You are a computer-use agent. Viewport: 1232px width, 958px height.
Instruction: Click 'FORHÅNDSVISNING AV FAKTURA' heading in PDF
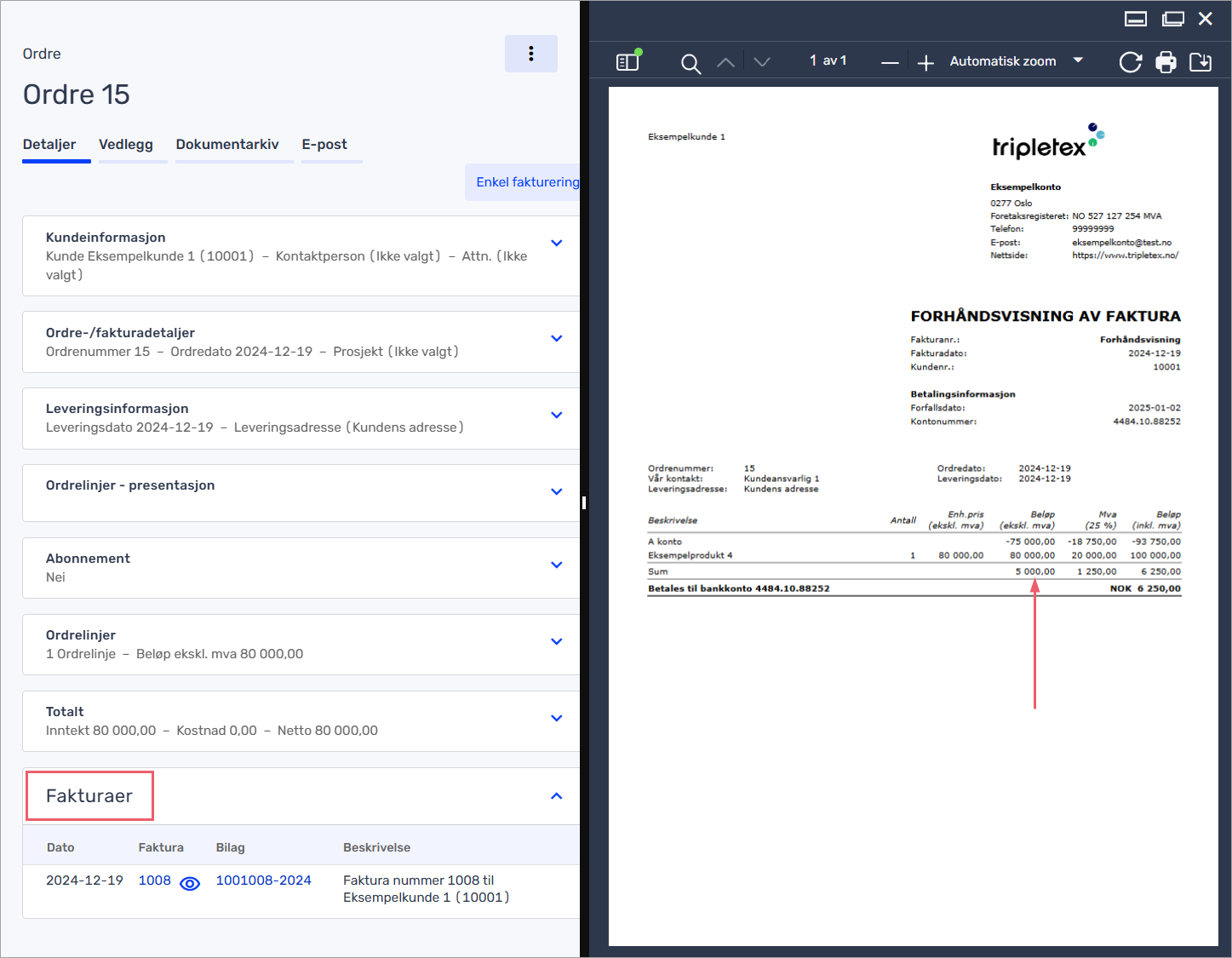(x=1046, y=316)
